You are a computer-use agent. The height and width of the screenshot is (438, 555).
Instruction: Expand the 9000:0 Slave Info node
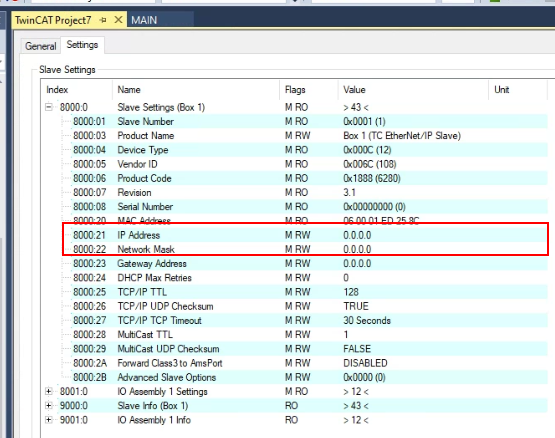click(x=49, y=405)
